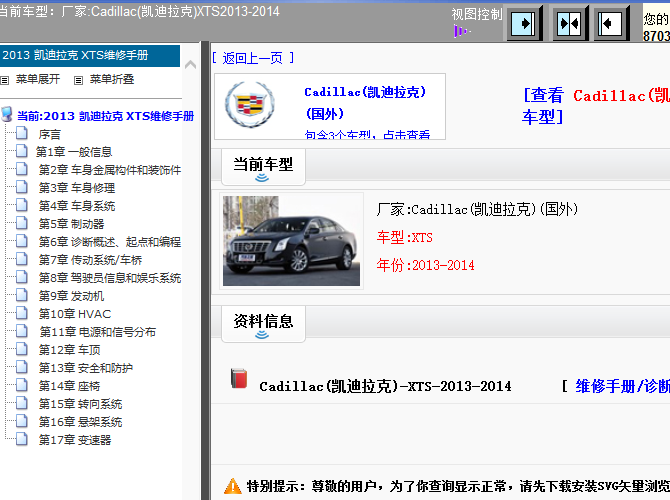This screenshot has height=500, width=670.
Task: Click 菜单折叠 to collapse all menus
Action: [x=112, y=79]
